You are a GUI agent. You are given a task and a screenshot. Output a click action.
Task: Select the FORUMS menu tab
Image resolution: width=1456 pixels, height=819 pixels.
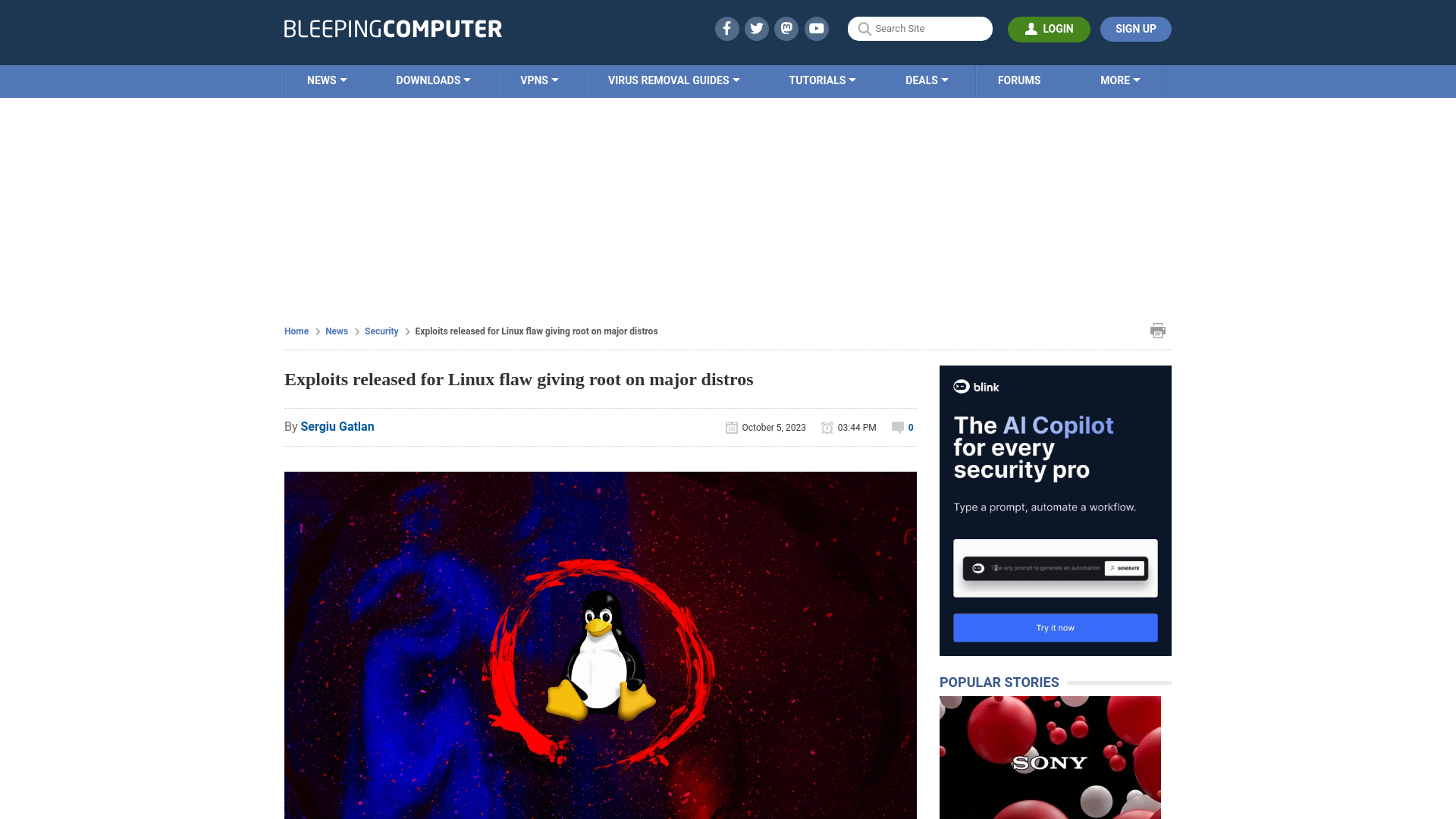tap(1019, 80)
